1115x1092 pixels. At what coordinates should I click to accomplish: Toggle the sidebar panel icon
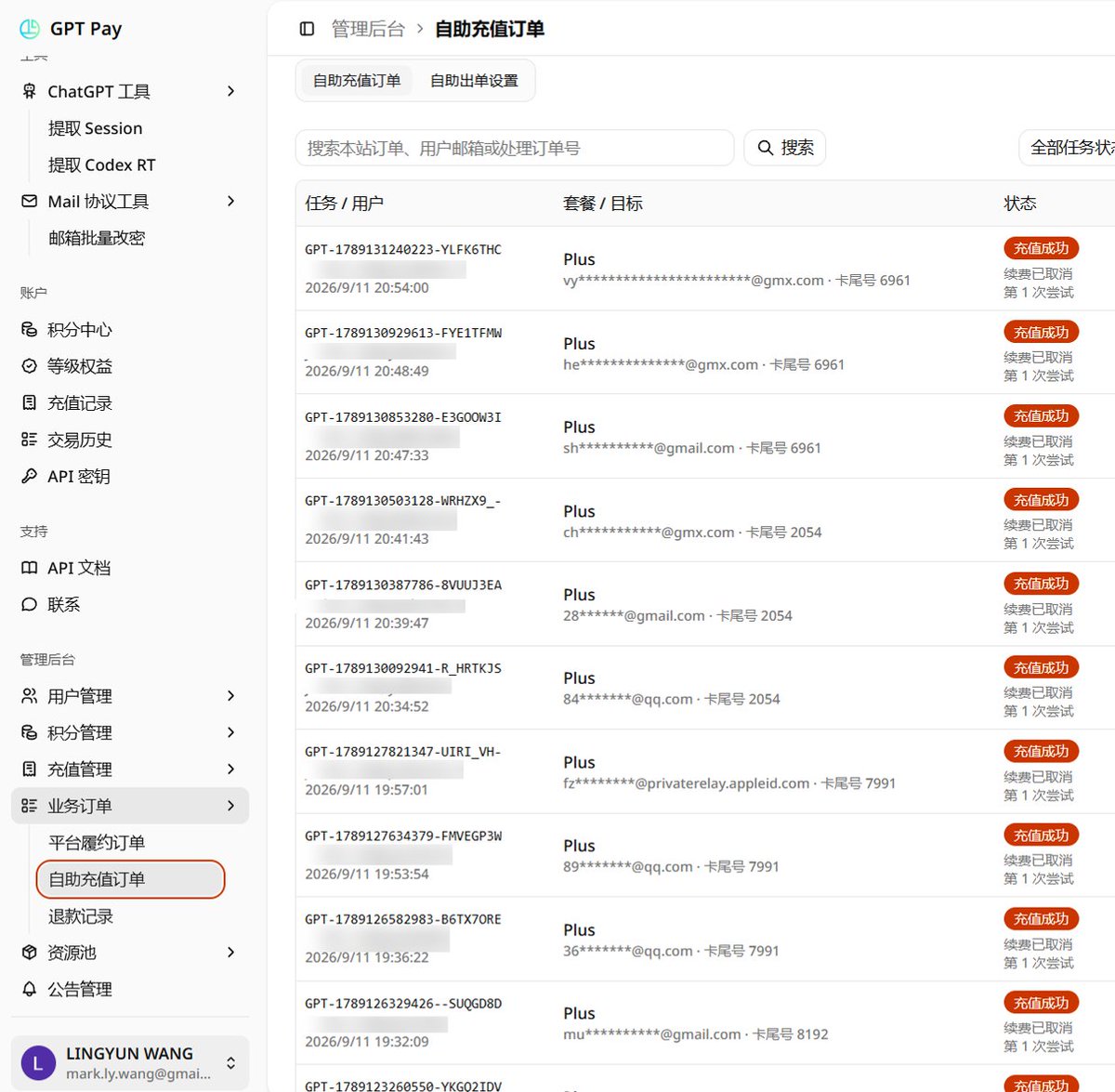click(307, 29)
